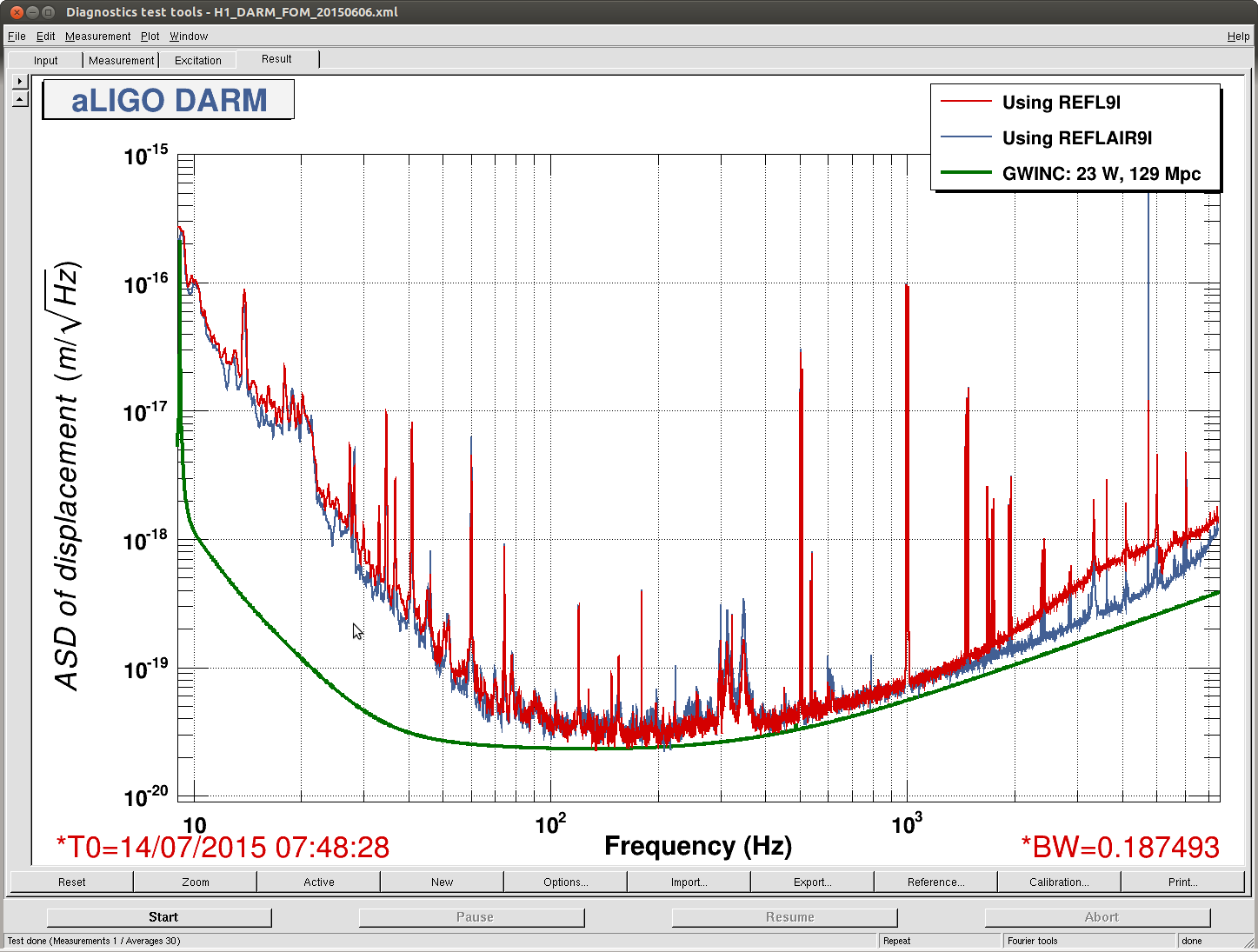
Task: Click the Resume button
Action: coord(785,917)
